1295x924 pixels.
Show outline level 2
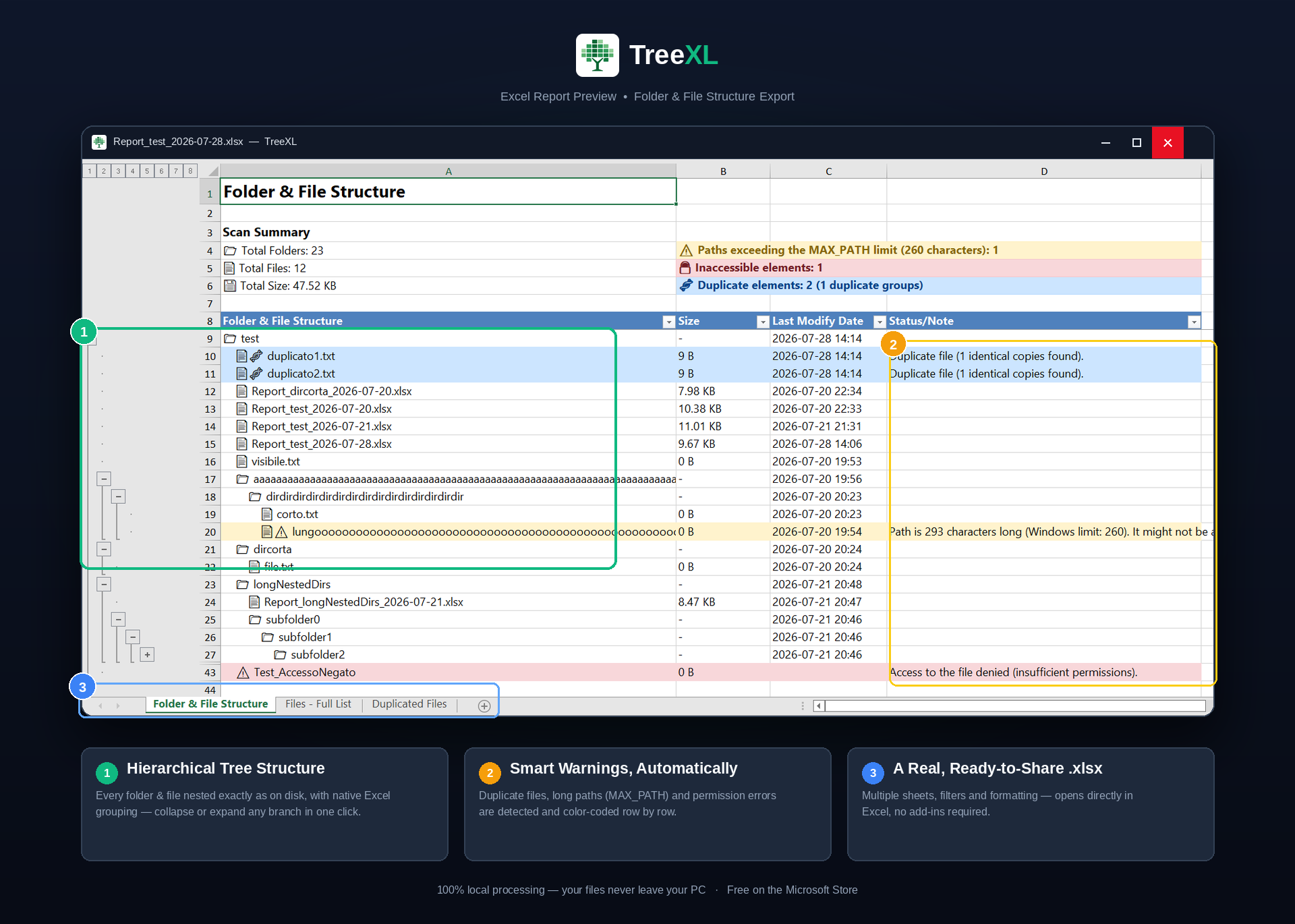(104, 171)
